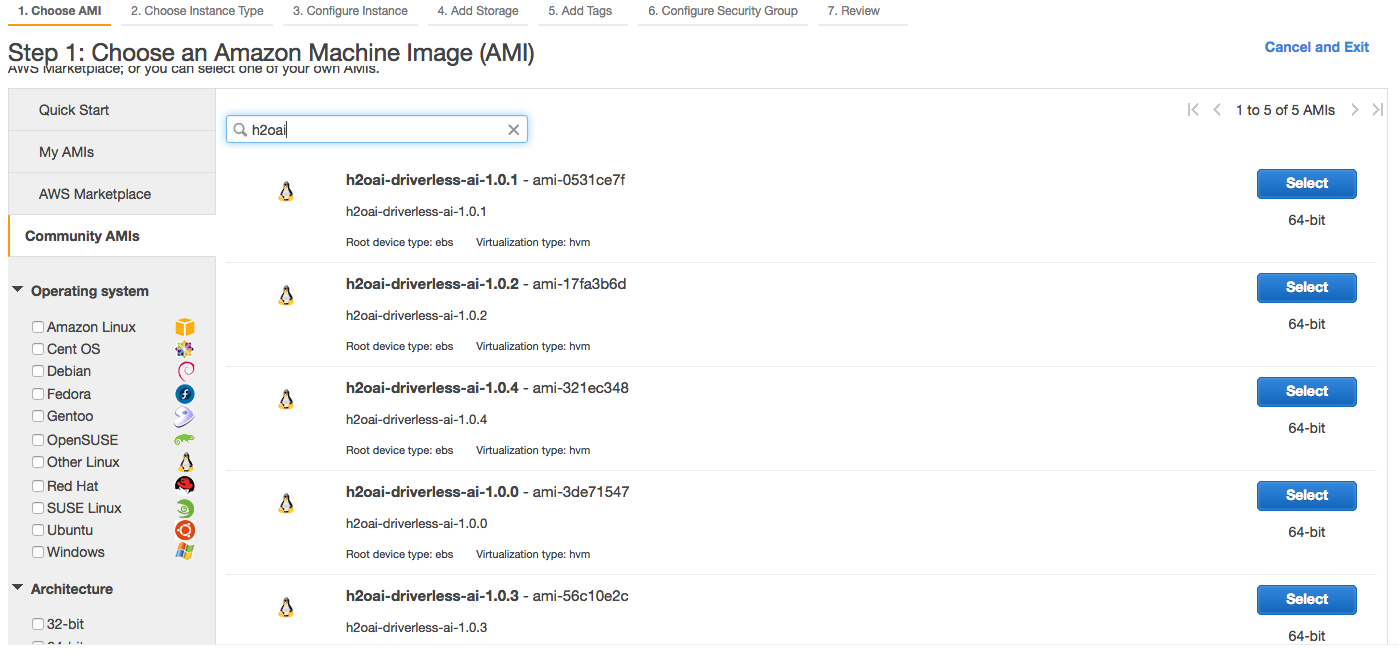The image size is (1399, 653).
Task: Click the Tux penguin icon beside h2oai-driverless-ai-1.0.1
Action: click(286, 190)
